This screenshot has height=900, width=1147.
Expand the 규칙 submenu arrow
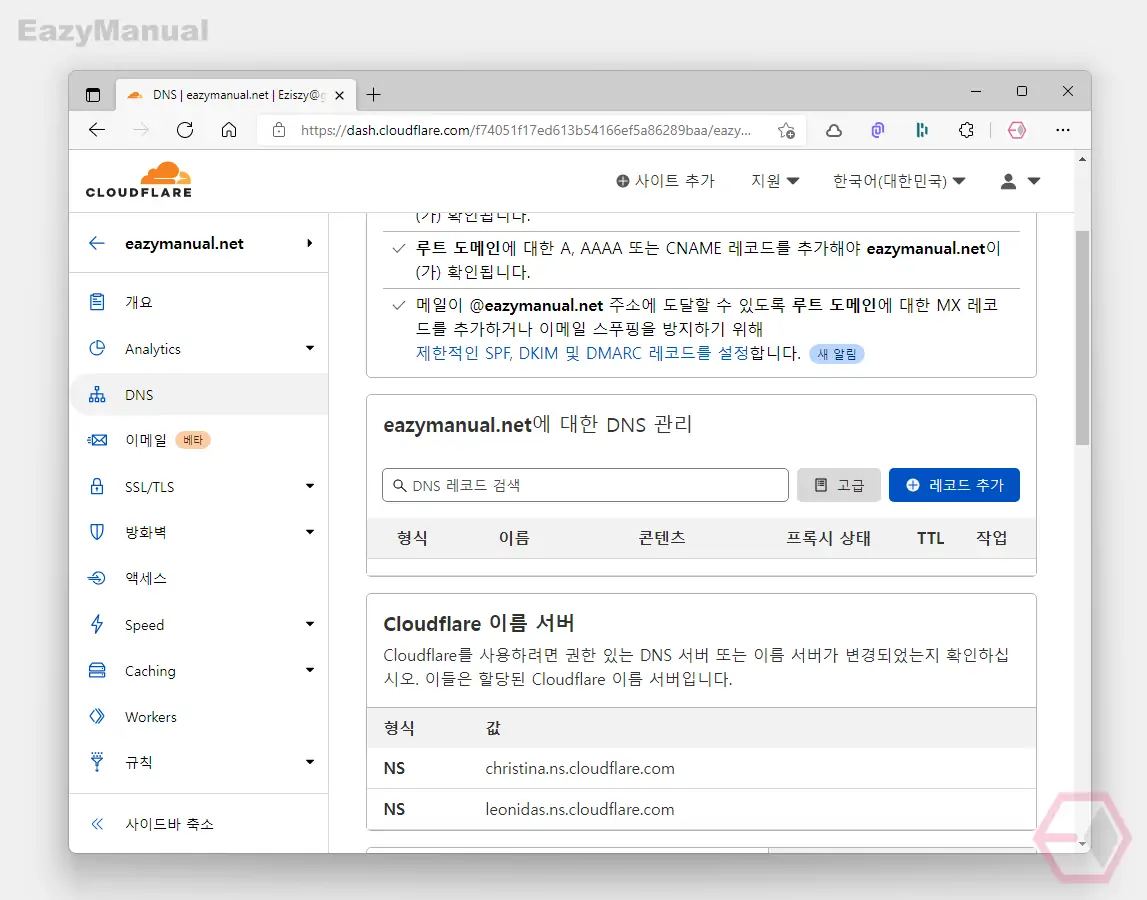pyautogui.click(x=310, y=762)
